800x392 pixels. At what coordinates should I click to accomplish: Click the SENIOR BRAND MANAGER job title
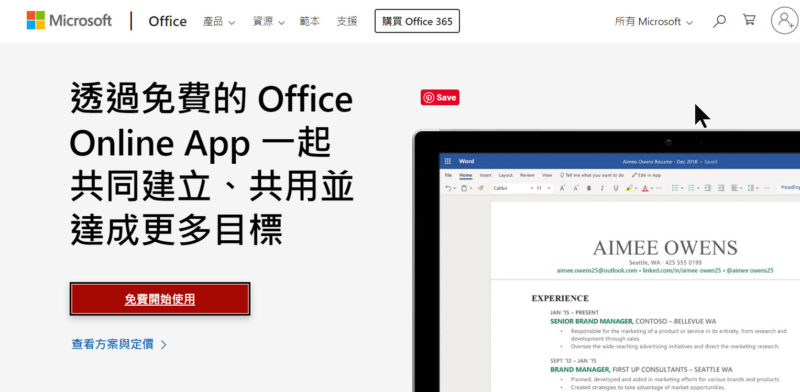point(592,322)
